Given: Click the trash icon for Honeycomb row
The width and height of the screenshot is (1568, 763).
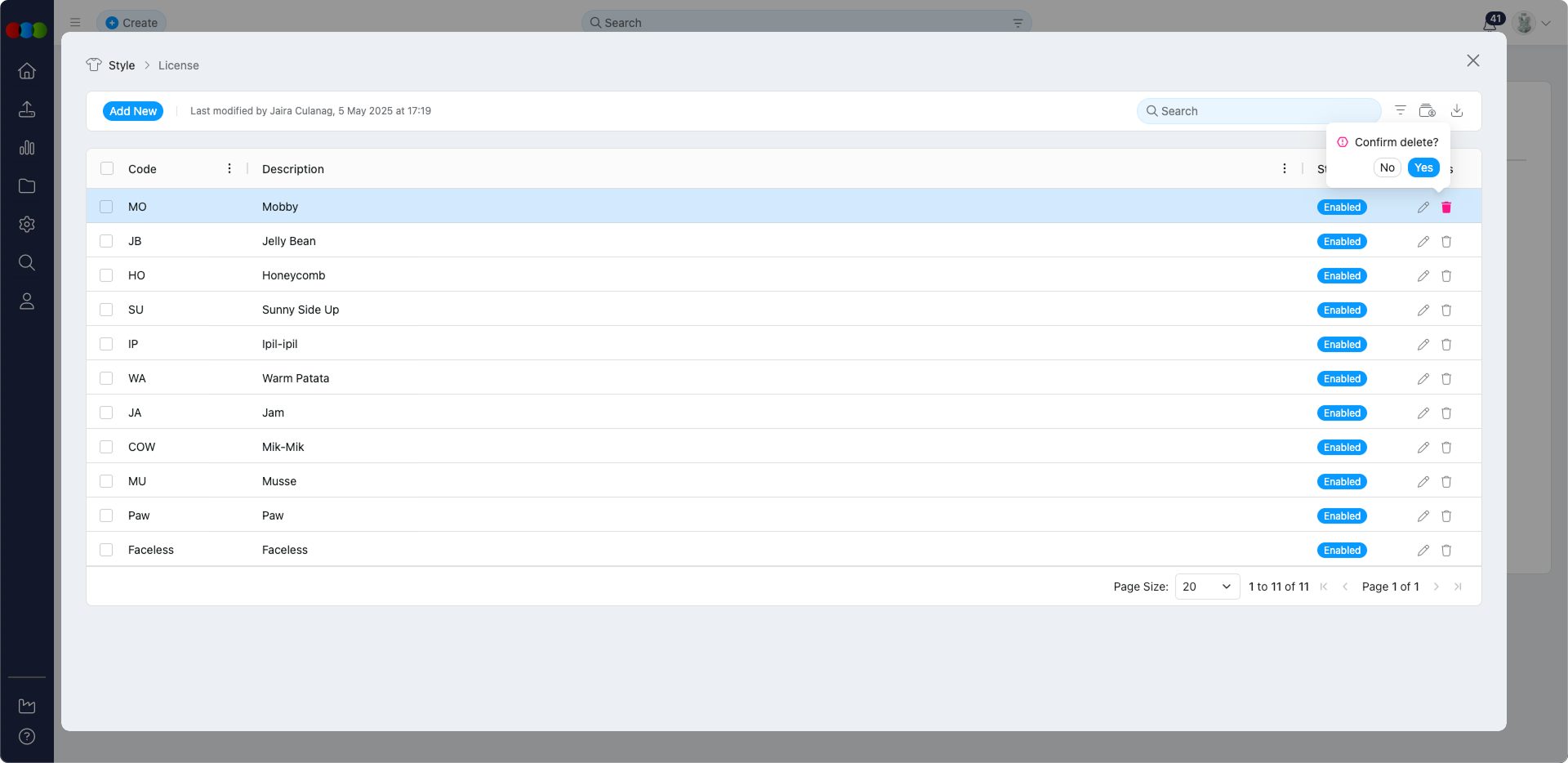Looking at the screenshot, I should point(1446,276).
